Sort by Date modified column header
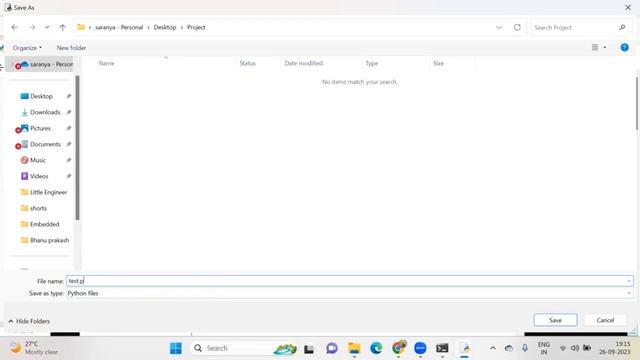This screenshot has height=360, width=640. (304, 63)
